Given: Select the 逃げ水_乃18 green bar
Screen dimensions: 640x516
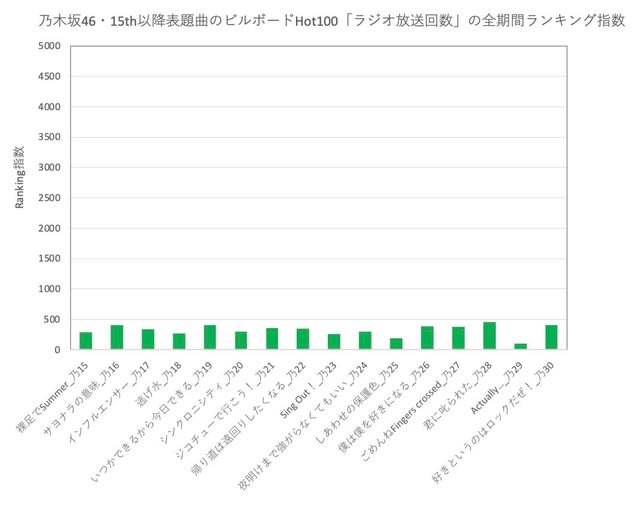Looking at the screenshot, I should point(179,341).
